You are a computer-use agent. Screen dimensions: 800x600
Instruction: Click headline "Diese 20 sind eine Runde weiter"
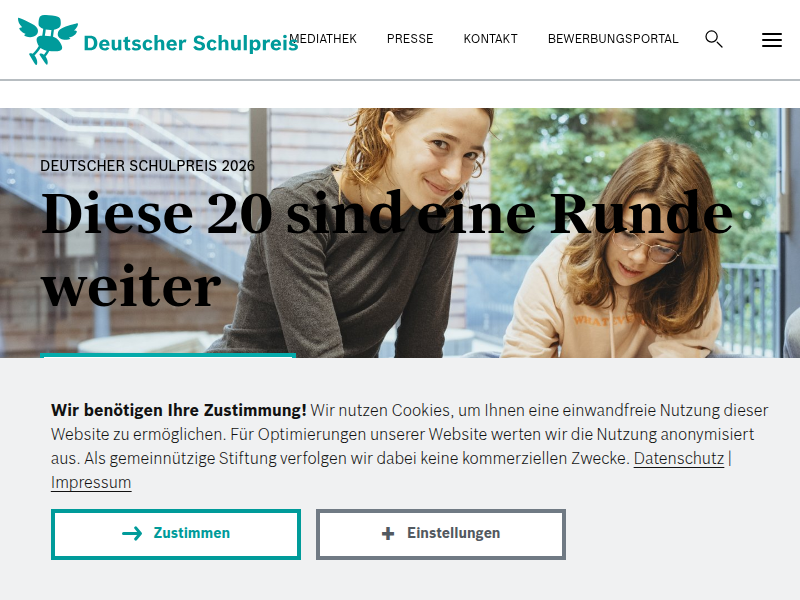[387, 250]
